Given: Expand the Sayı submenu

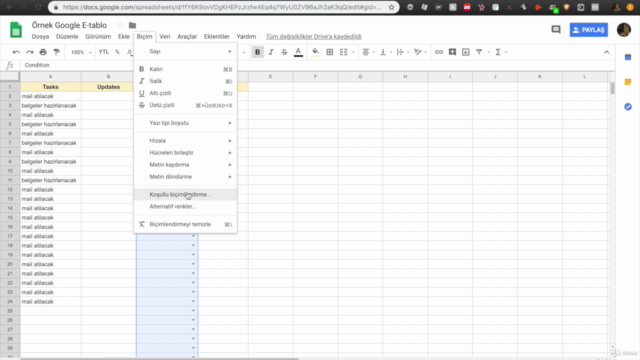Looking at the screenshot, I should pos(185,51).
